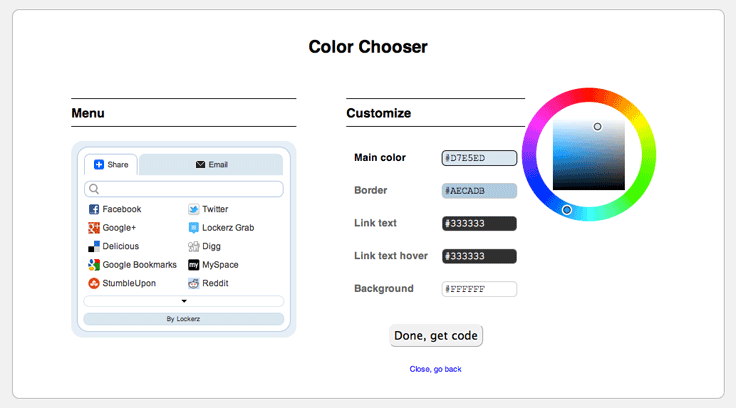Choose the Google+ service icon
Viewport: 736px width, 408px height.
coord(94,228)
